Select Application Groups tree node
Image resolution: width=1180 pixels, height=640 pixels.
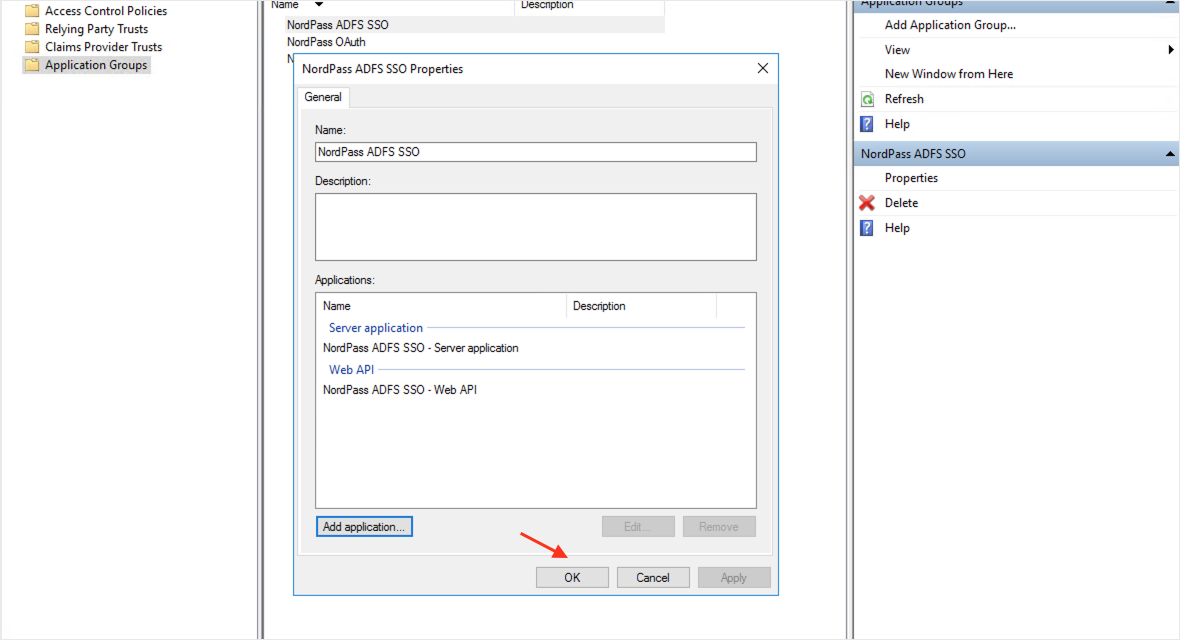[96, 65]
